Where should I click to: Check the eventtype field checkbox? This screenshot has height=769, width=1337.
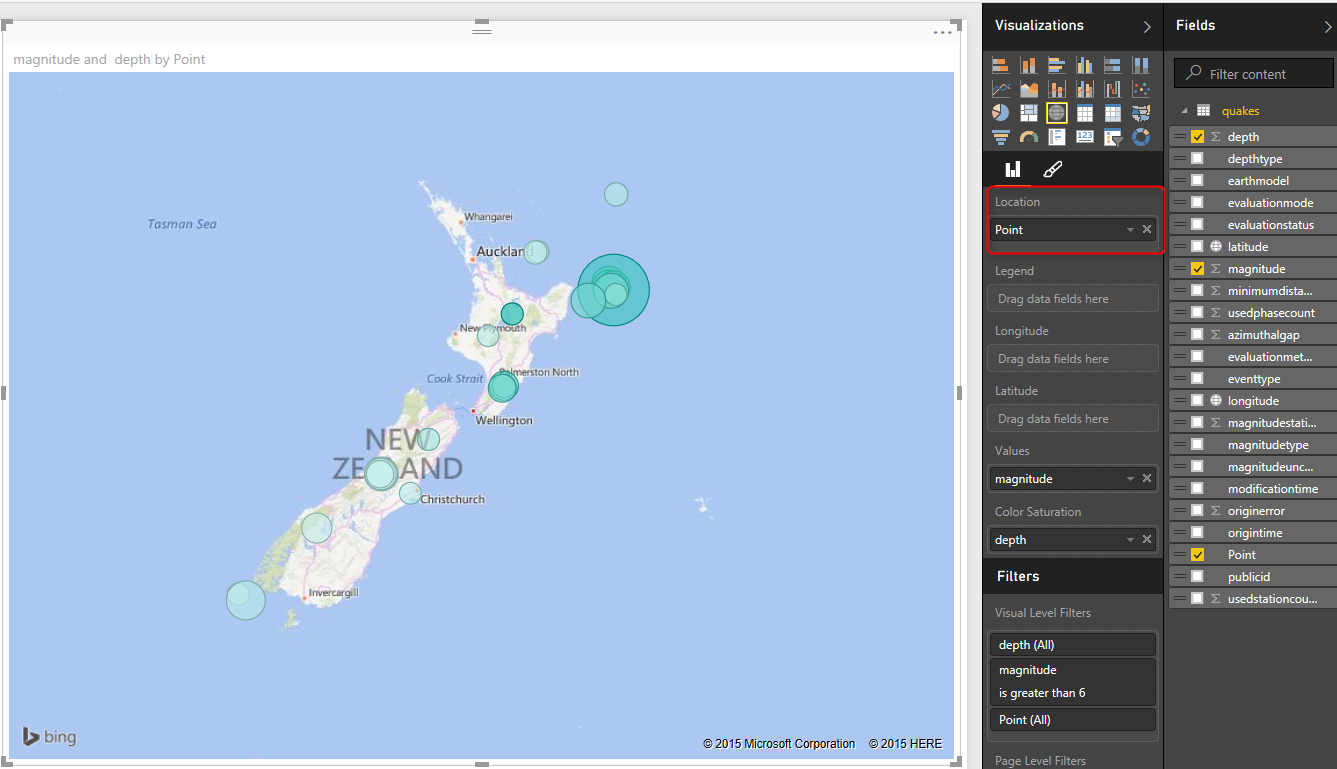(x=1197, y=379)
